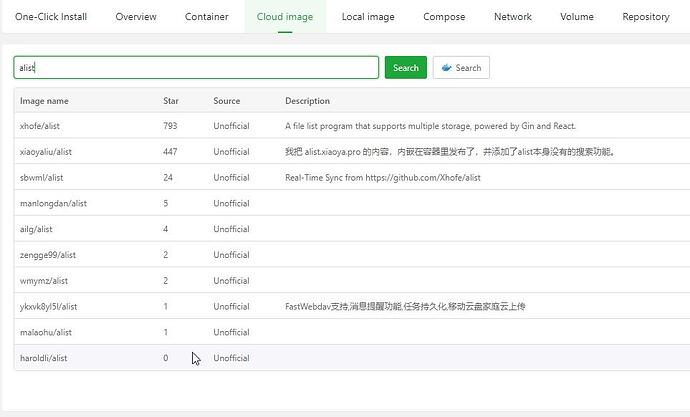This screenshot has height=417, width=690.
Task: Click Unofficial source in haroldli/alist row
Action: point(231,358)
